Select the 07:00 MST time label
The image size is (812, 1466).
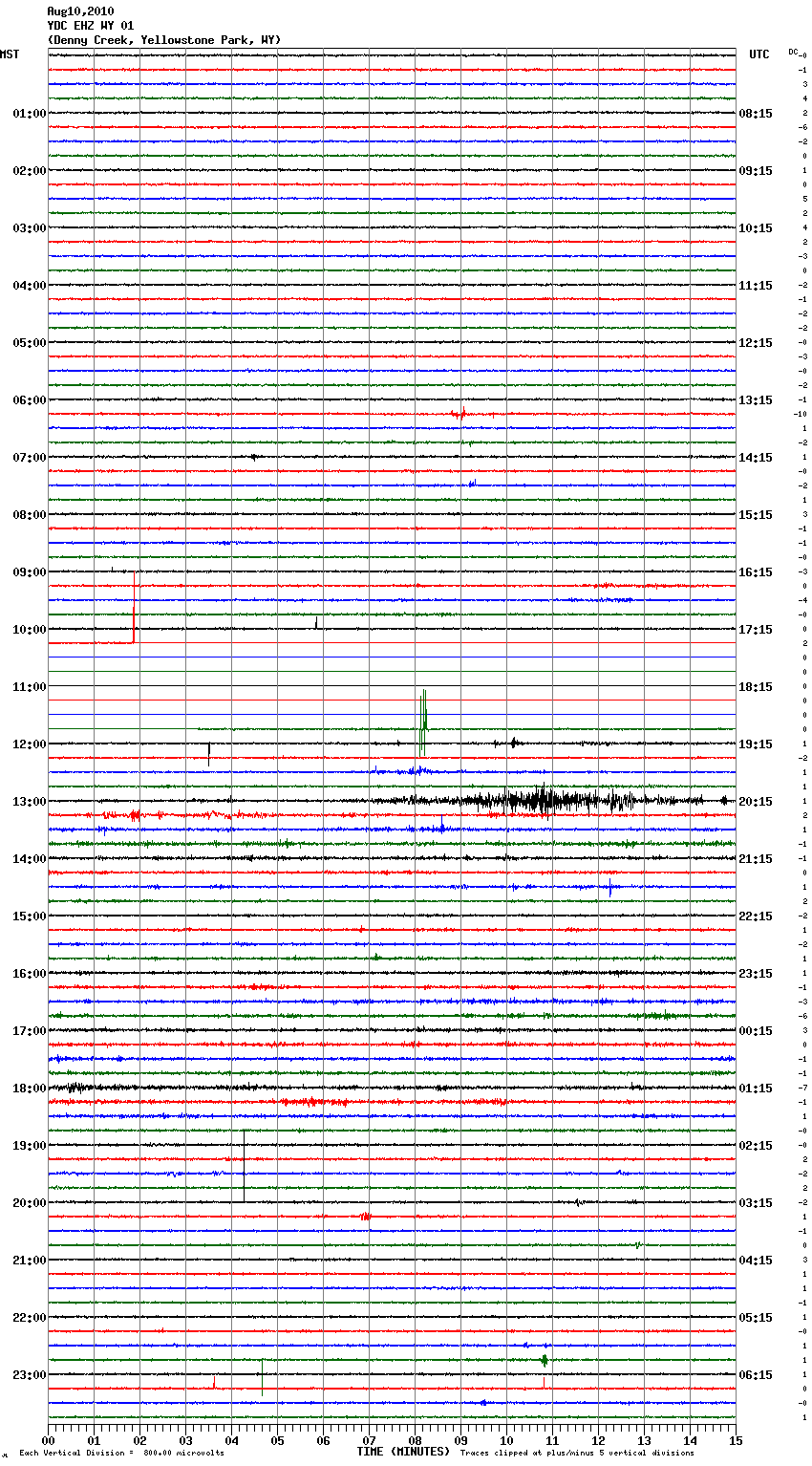pyautogui.click(x=30, y=458)
